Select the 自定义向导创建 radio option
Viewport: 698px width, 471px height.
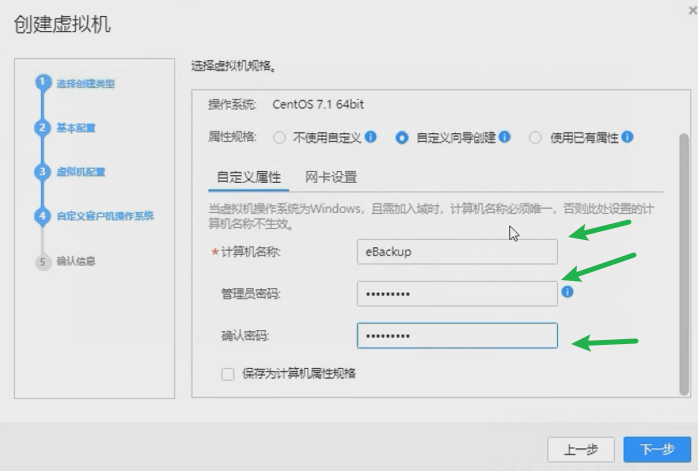(x=402, y=138)
